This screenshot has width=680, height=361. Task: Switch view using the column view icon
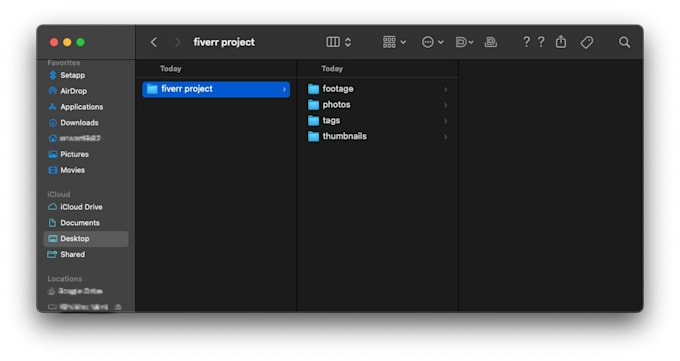(333, 42)
